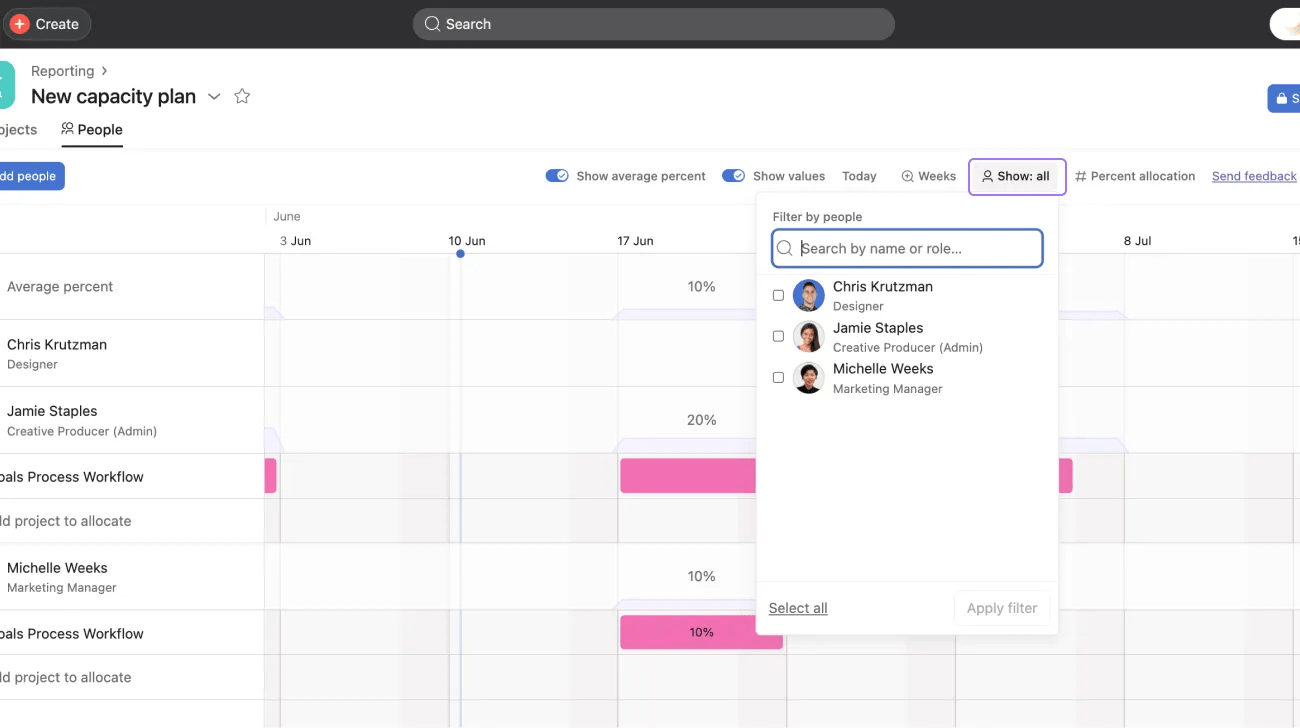Click Chris Krutzman's avatar in filter list
This screenshot has height=728, width=1300.
pyautogui.click(x=808, y=296)
